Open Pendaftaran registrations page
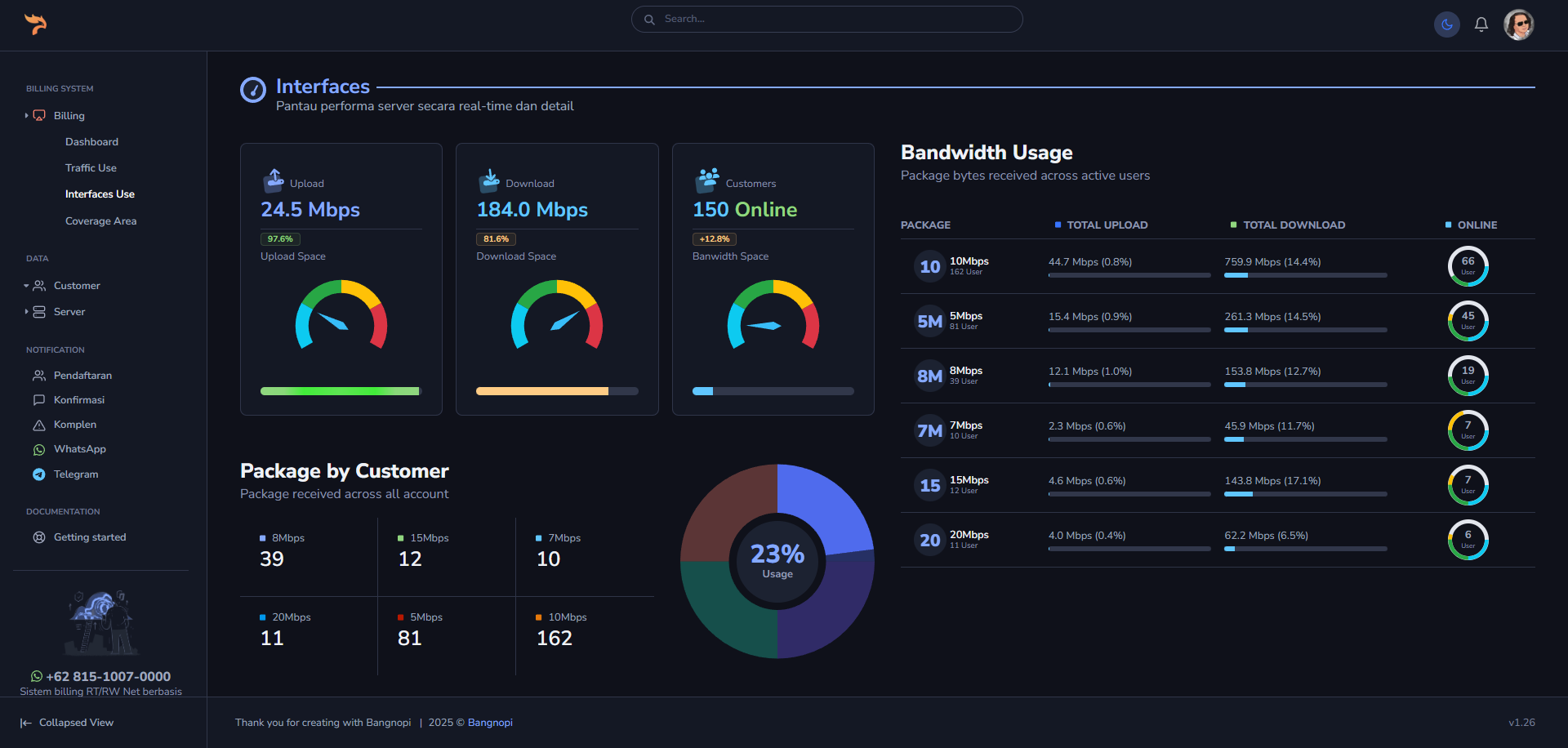This screenshot has width=1568, height=748. pos(82,376)
